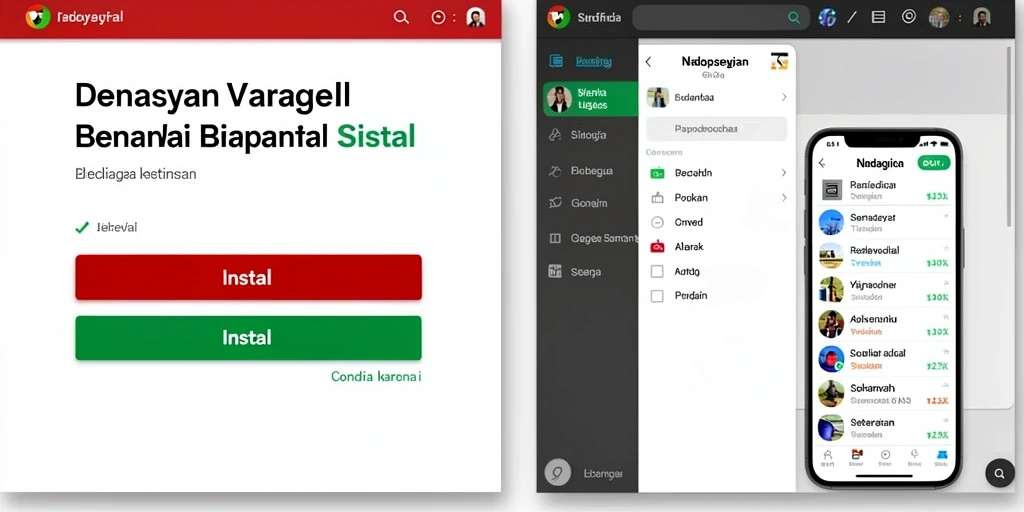Expand the Bsdanbaa row chevron
The height and width of the screenshot is (512, 1024).
point(784,97)
